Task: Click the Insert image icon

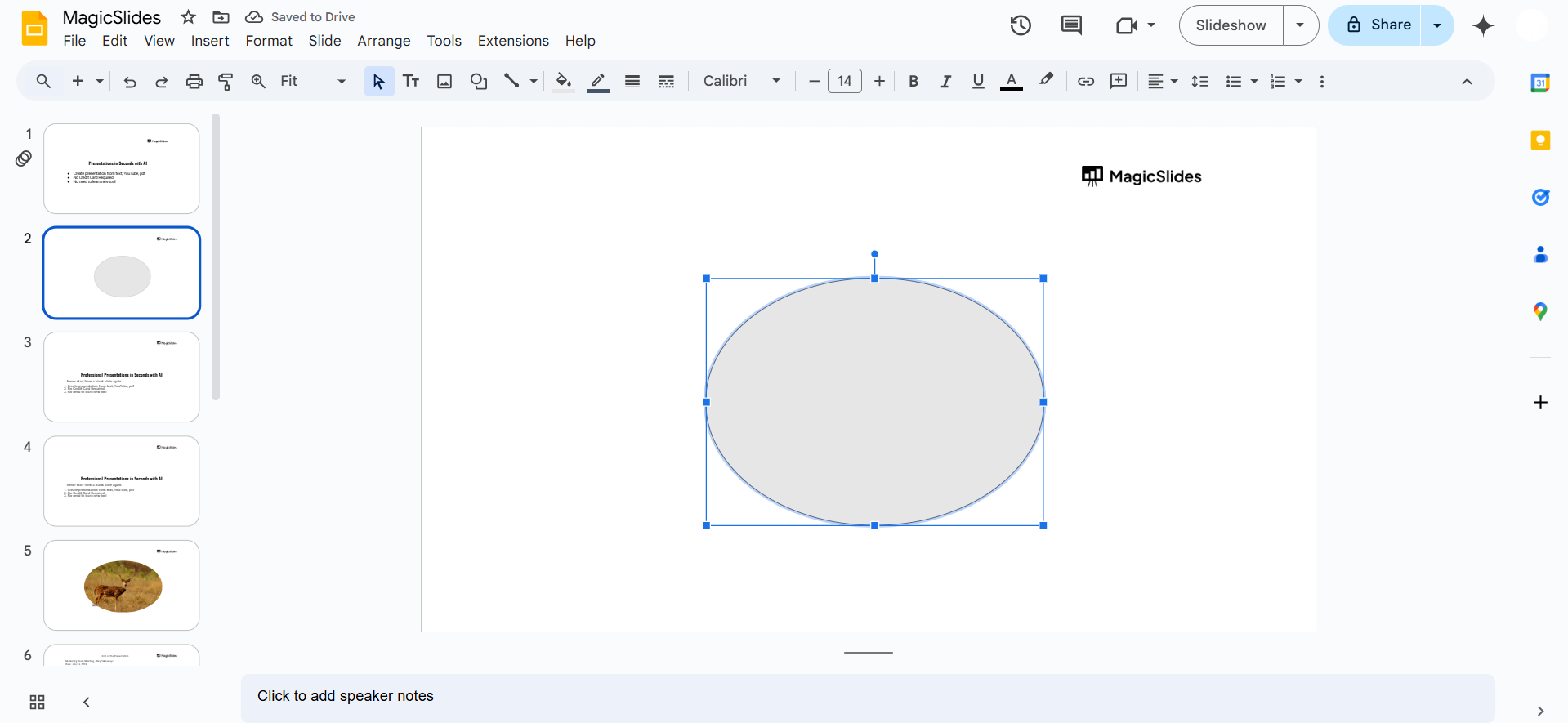Action: click(444, 81)
